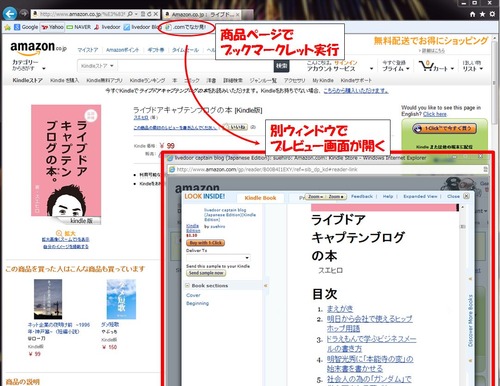The width and height of the screenshot is (500, 386).
Task: Click the Zoom in button in reader
Action: pyautogui.click(x=336, y=197)
